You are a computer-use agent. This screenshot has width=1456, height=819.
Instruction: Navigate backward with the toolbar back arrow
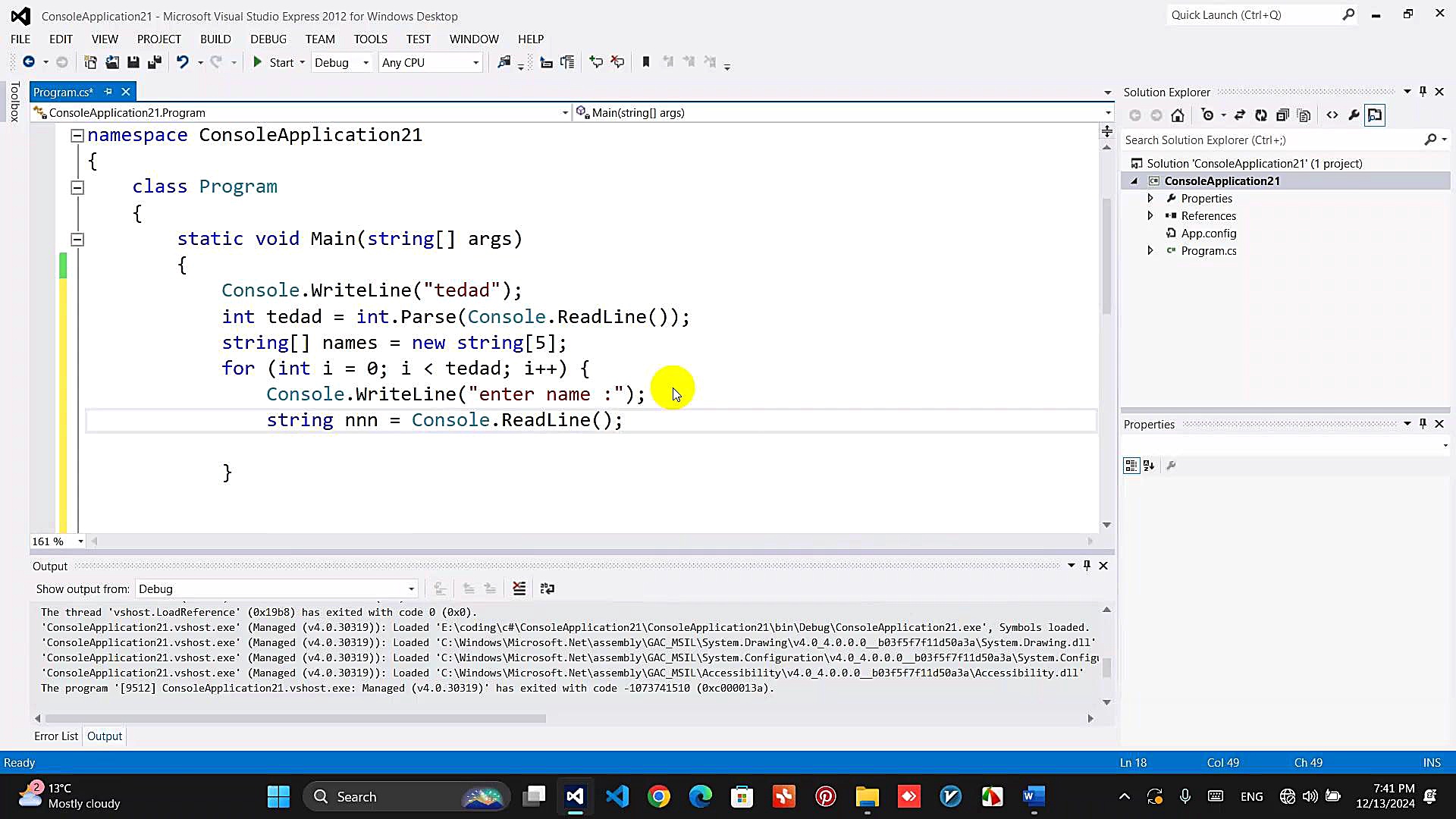[x=29, y=62]
